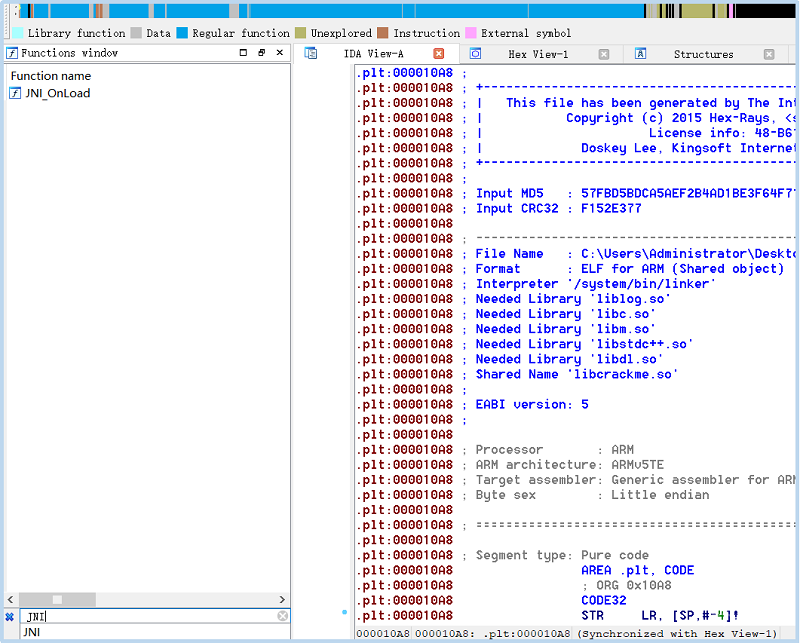Click the Unexplored legend swatch
Screen dimensions: 800x643
[x=301, y=33]
